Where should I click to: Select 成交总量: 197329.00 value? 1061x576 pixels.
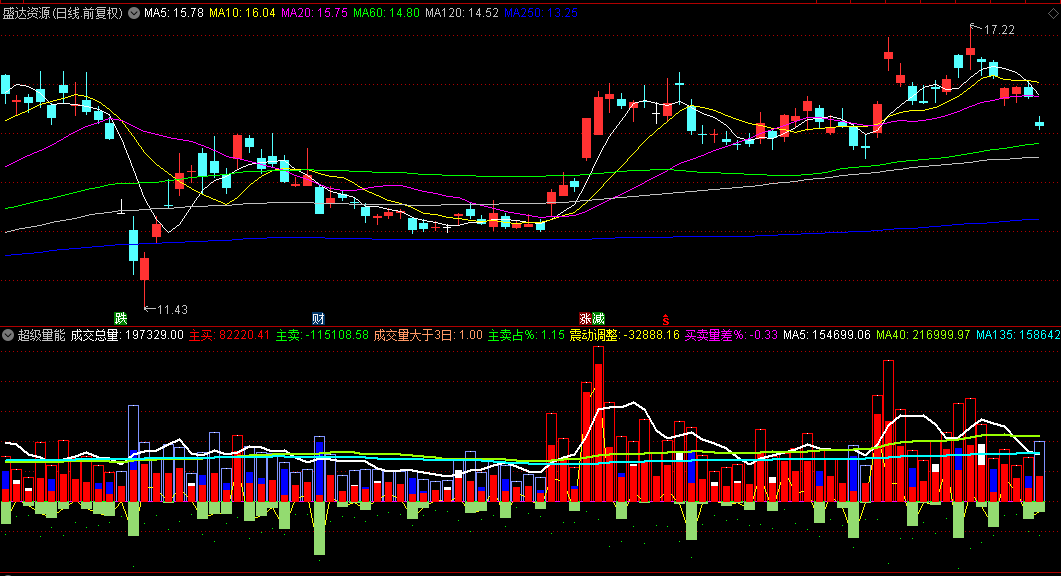[x=127, y=335]
